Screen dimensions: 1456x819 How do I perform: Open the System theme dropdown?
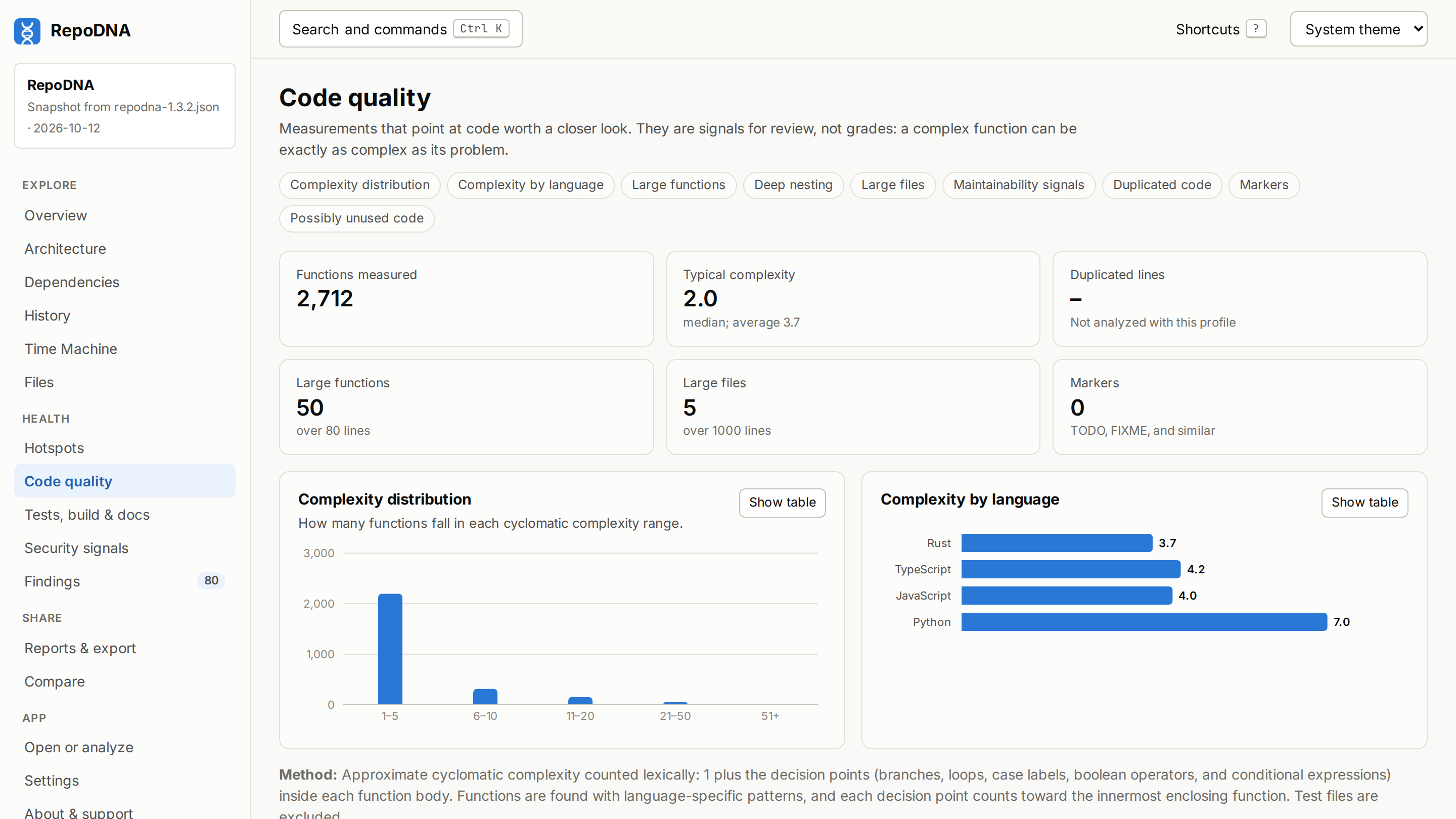pyautogui.click(x=1358, y=29)
